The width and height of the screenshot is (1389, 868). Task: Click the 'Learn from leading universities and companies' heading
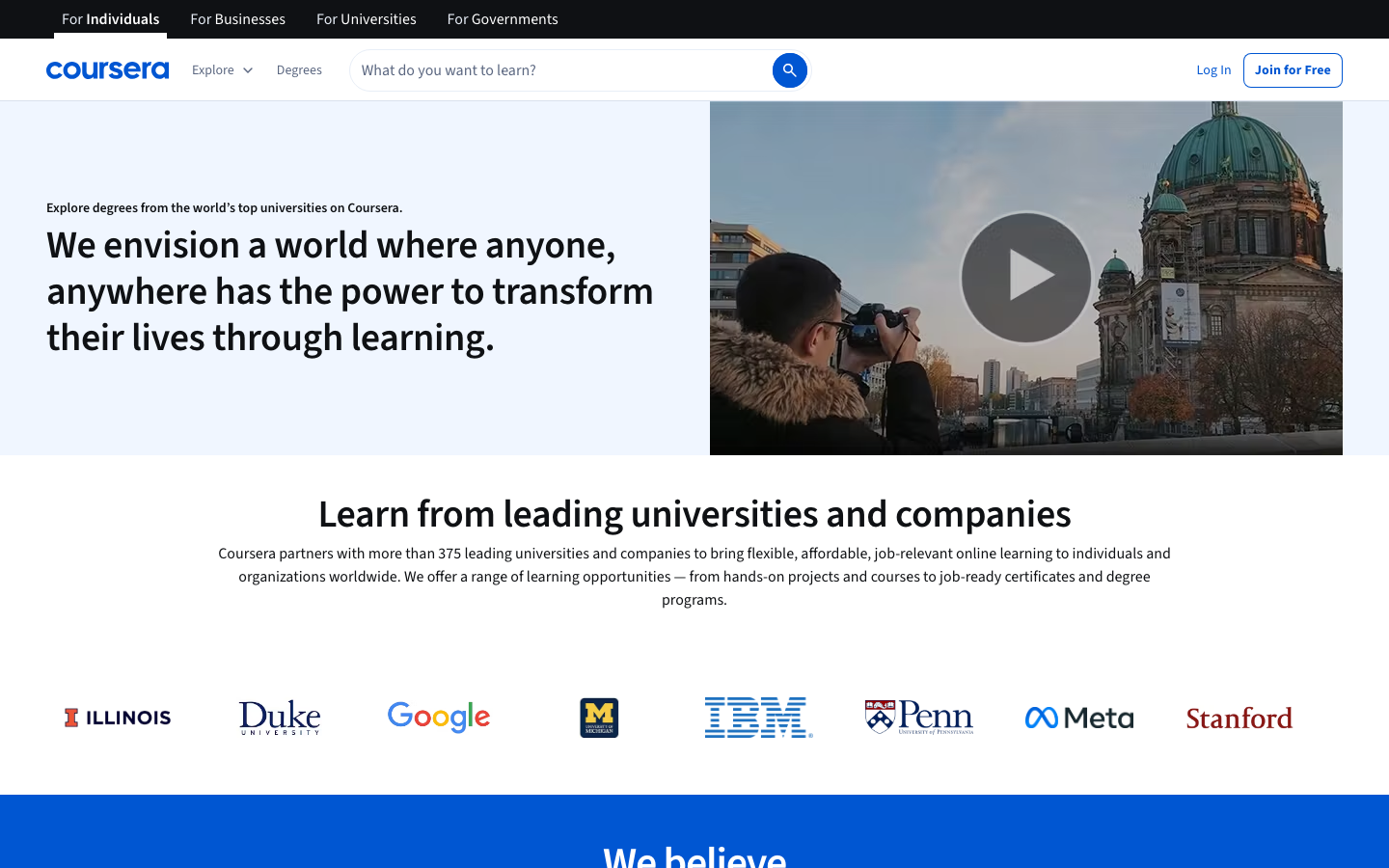[x=694, y=514]
